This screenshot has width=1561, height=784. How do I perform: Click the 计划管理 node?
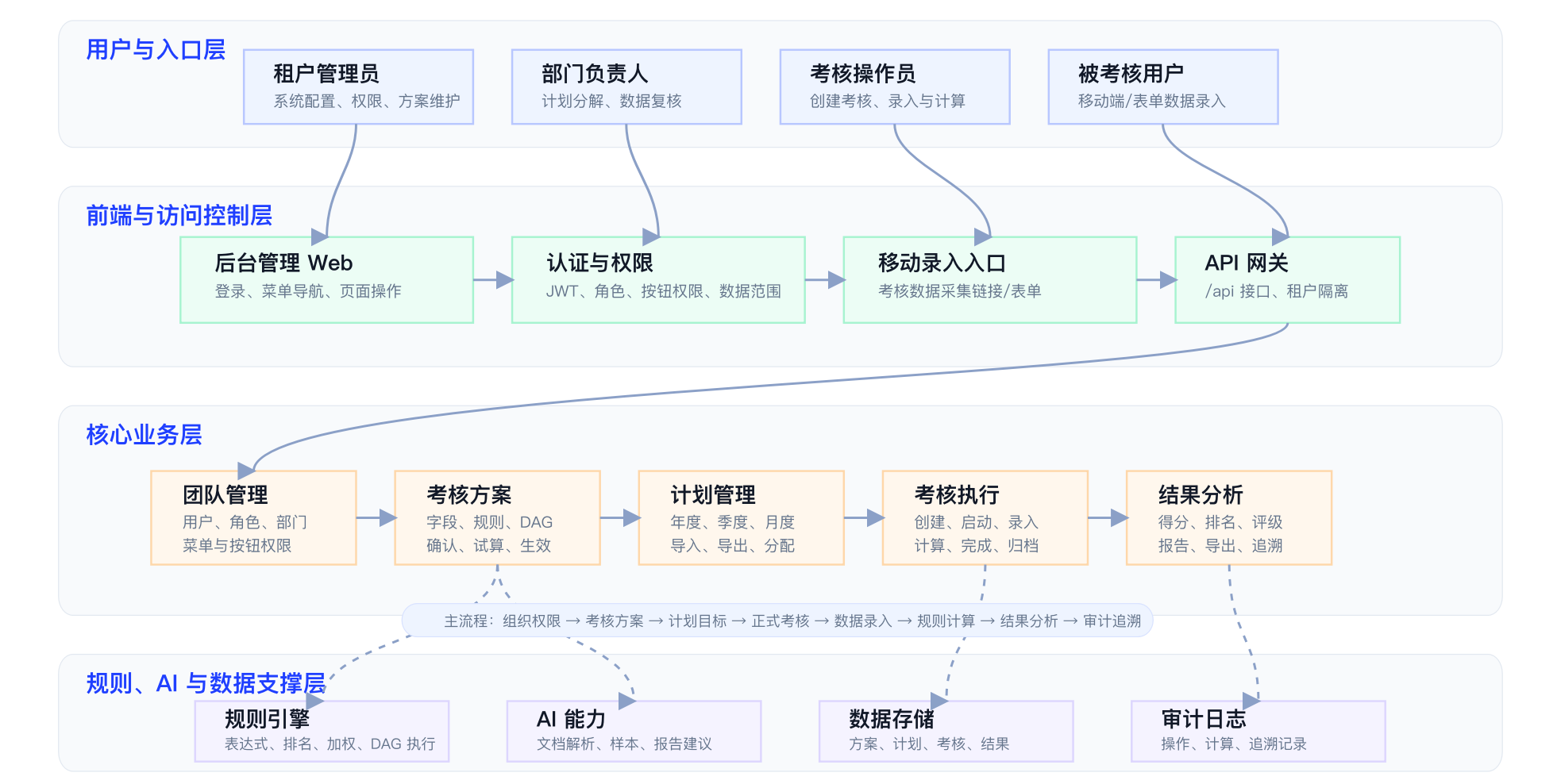coord(741,517)
